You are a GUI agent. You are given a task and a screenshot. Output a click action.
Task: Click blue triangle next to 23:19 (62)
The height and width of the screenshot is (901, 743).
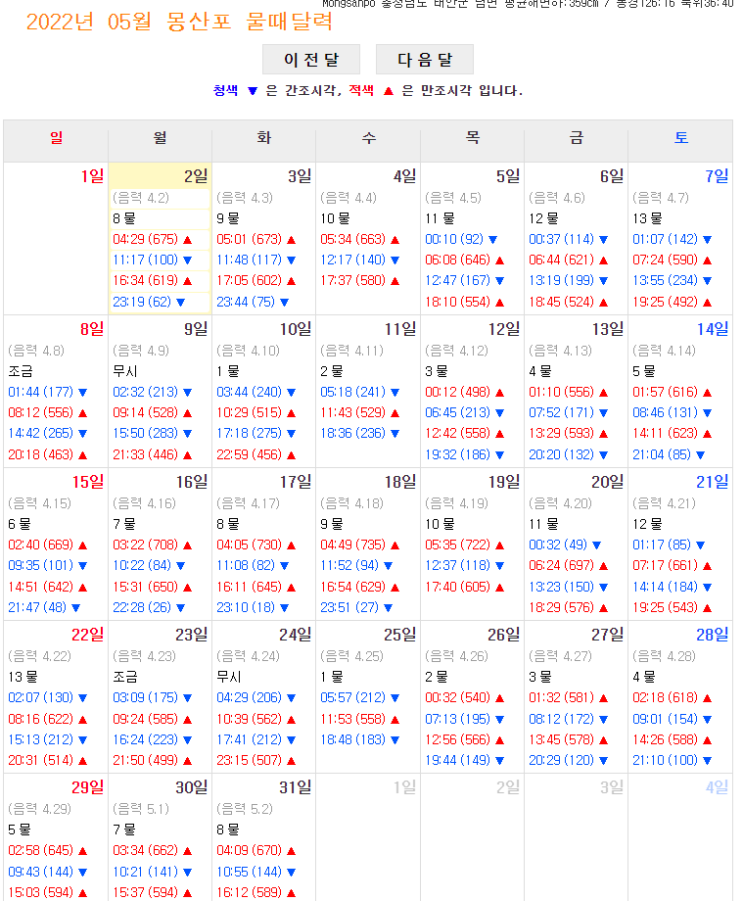tap(180, 302)
